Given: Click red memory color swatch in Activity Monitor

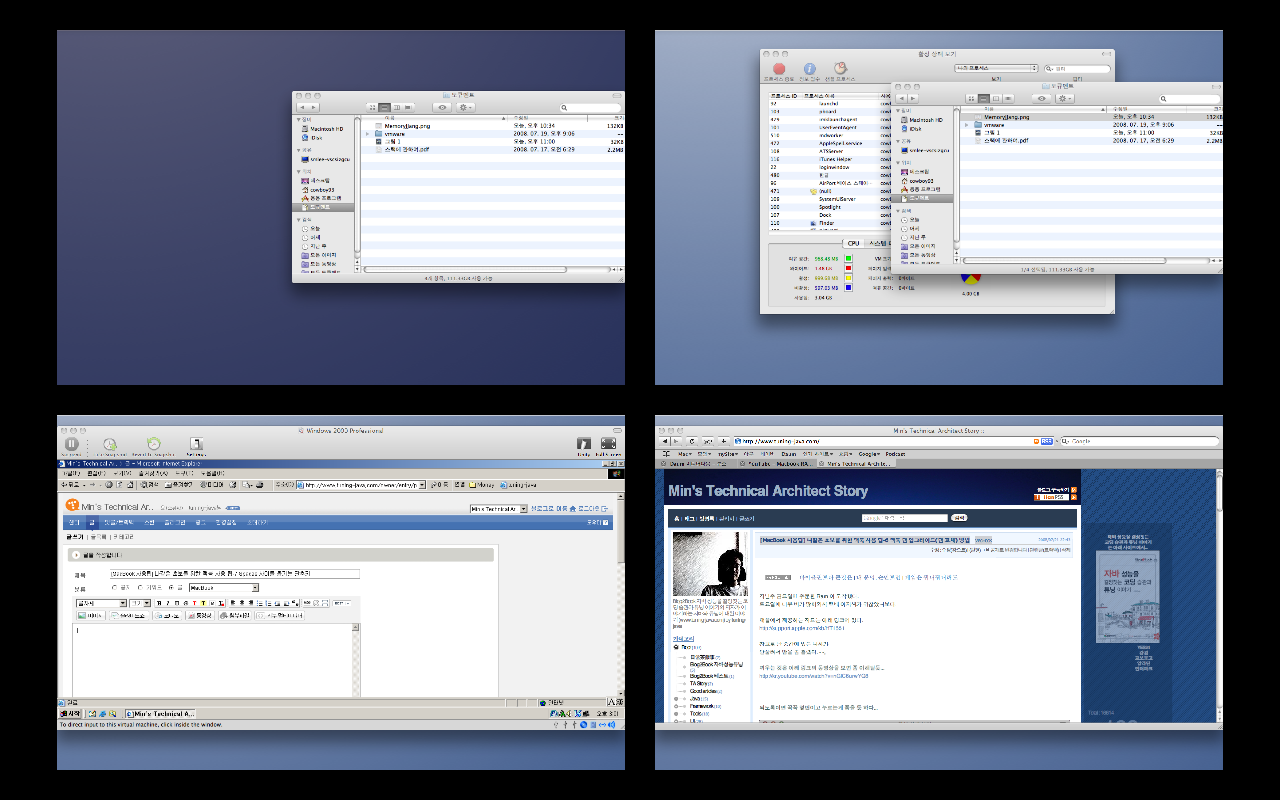Looking at the screenshot, I should [x=849, y=268].
